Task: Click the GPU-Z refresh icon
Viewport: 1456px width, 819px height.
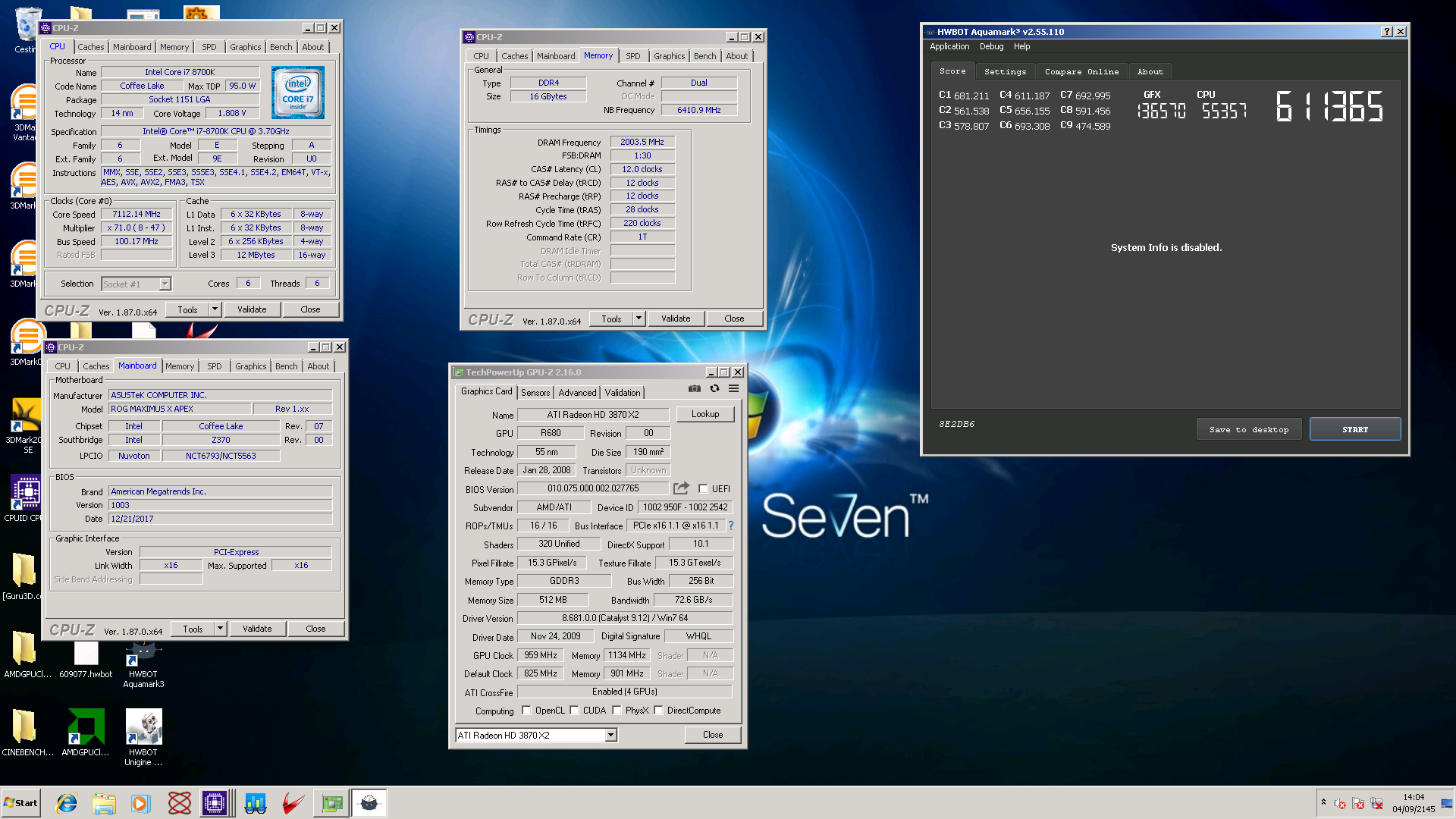Action: click(714, 389)
